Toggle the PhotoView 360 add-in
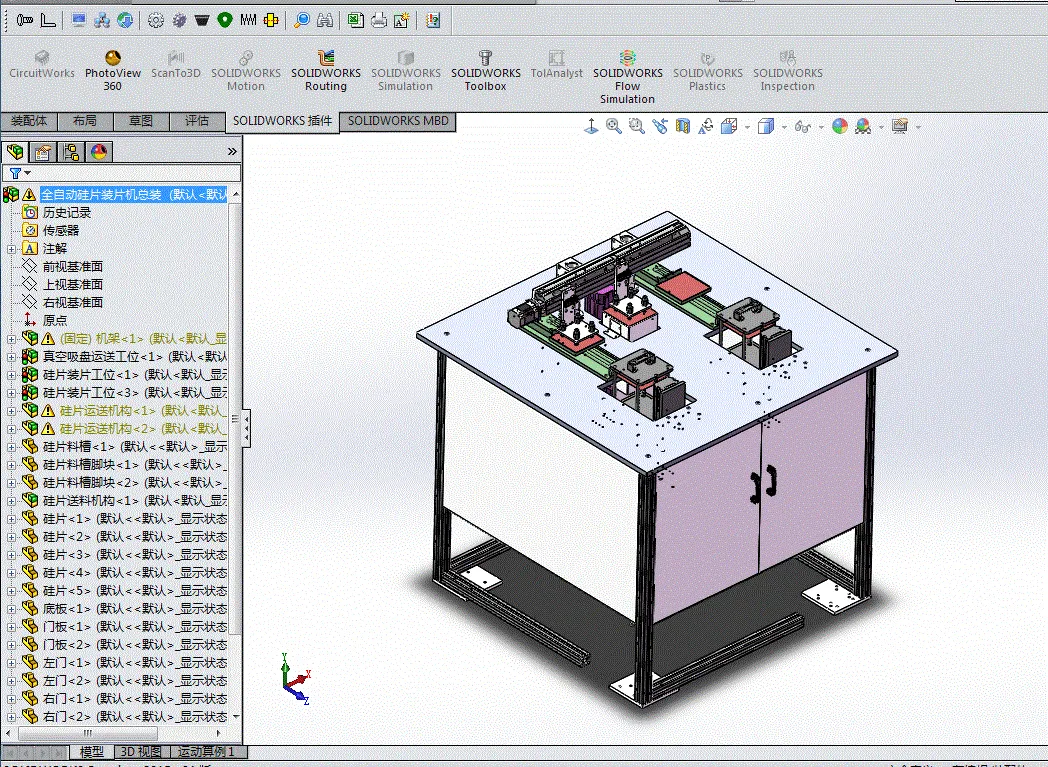 coord(112,70)
